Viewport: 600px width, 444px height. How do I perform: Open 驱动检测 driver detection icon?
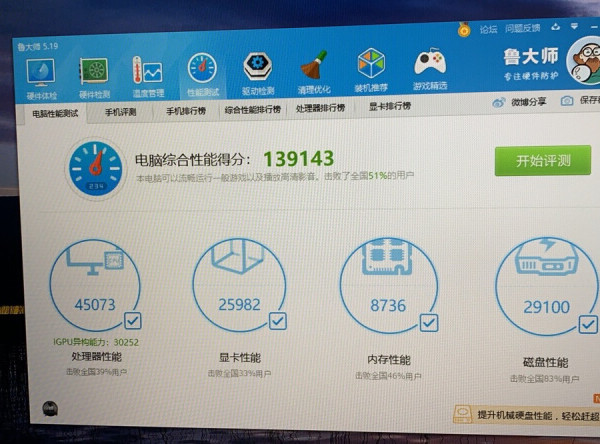point(258,66)
